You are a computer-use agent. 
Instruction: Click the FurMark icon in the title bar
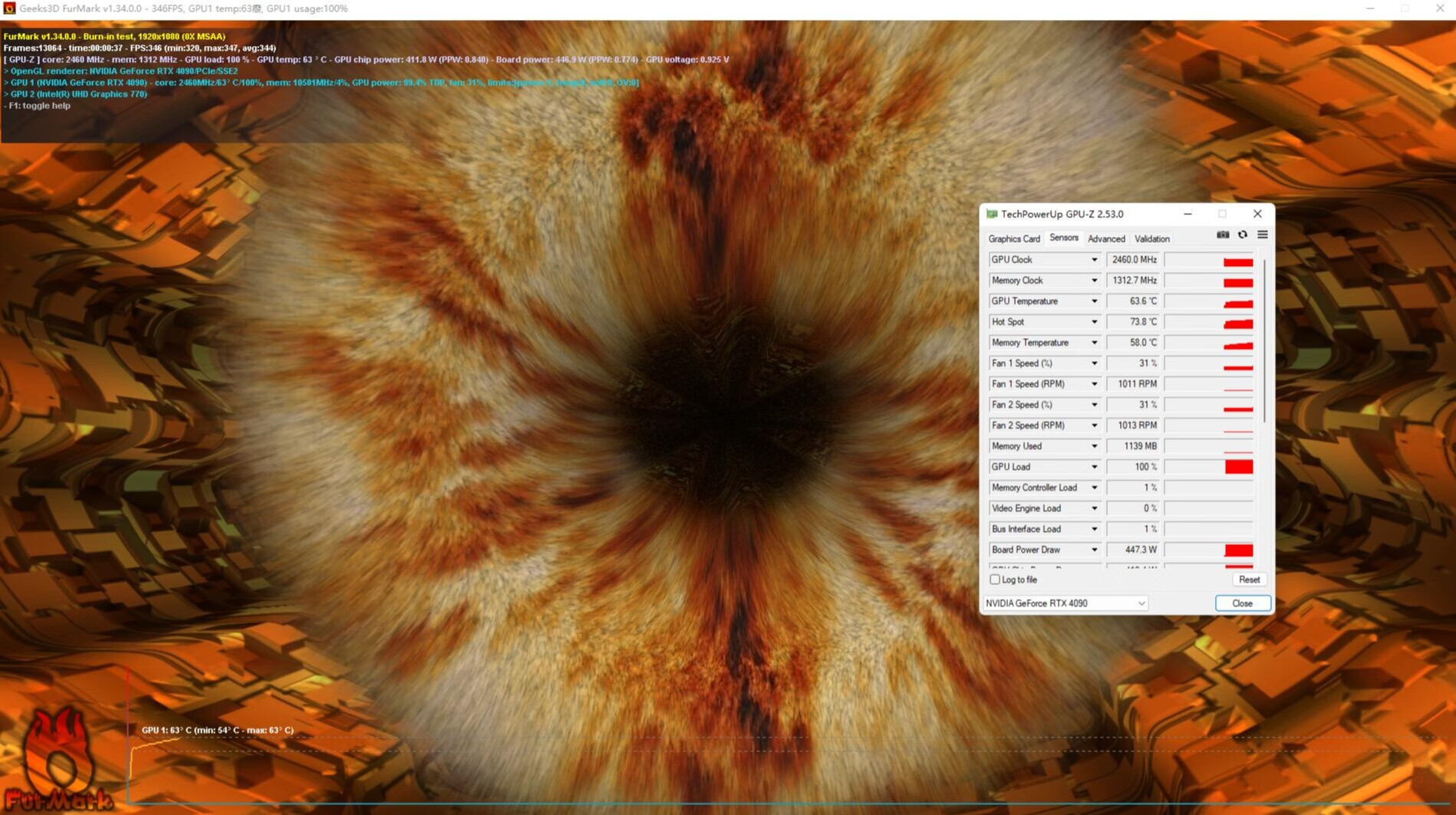(x=9, y=8)
